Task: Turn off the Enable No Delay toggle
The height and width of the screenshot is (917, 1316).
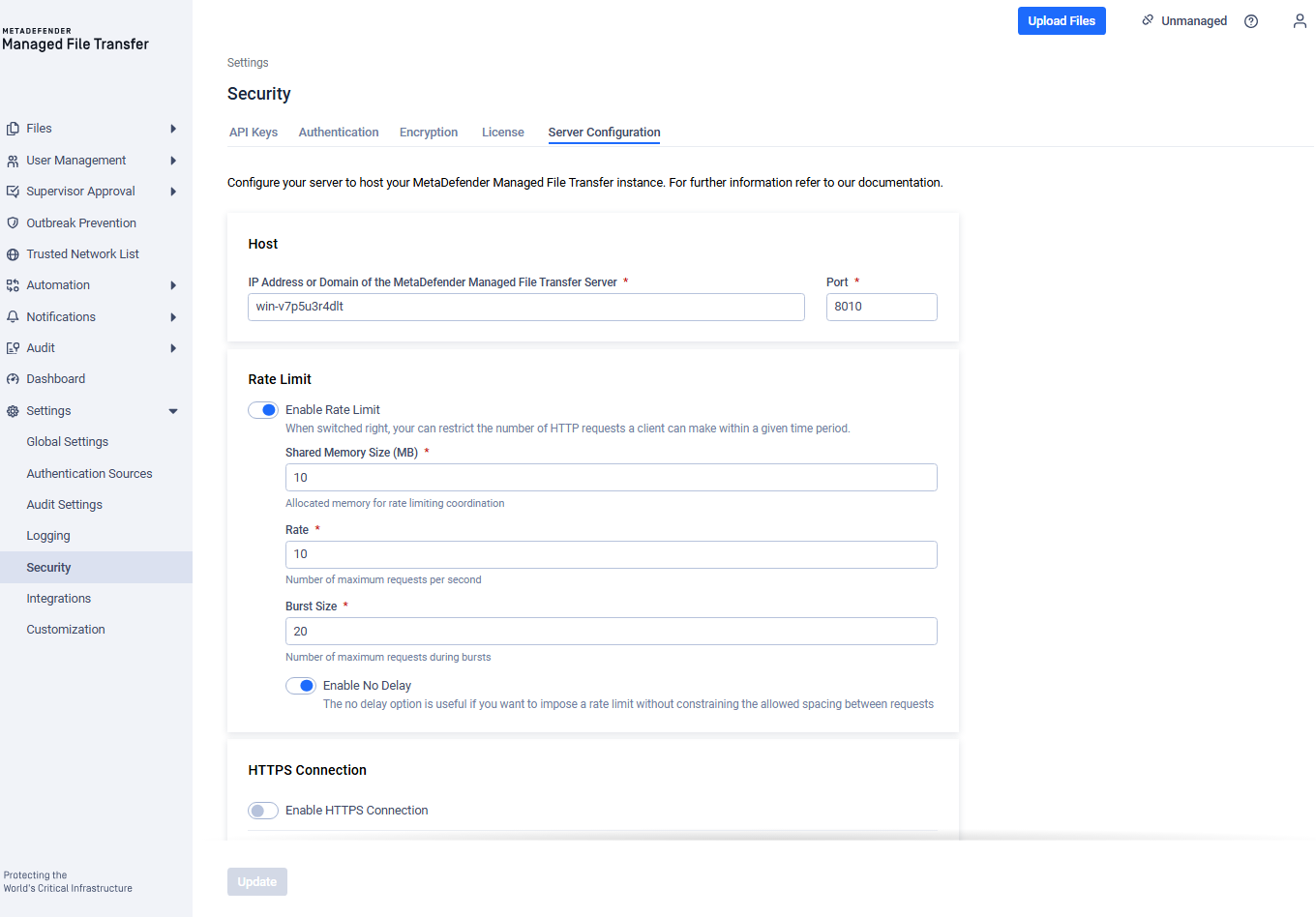Action: pos(301,686)
